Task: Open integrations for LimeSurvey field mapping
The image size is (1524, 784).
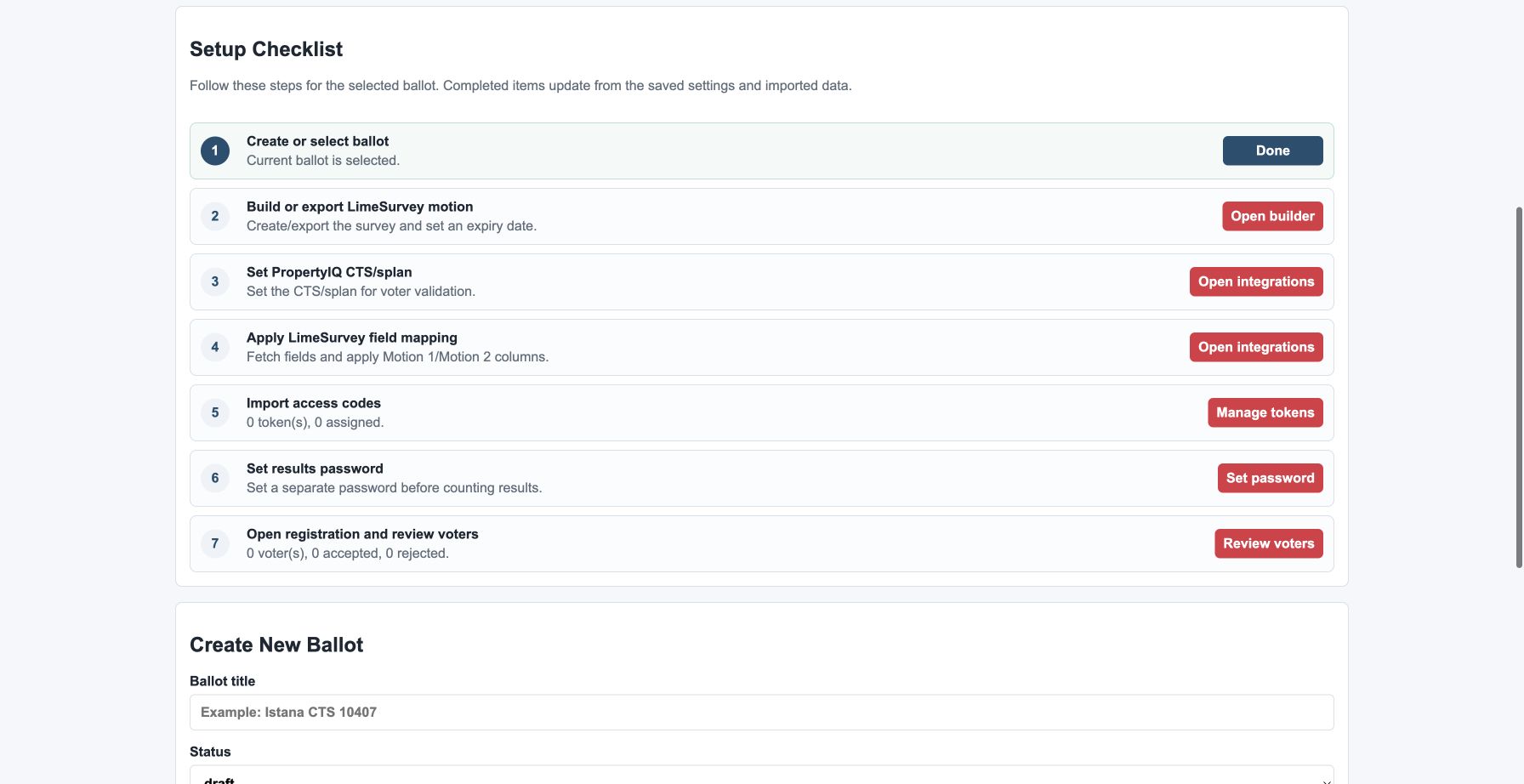Action: 1256,347
